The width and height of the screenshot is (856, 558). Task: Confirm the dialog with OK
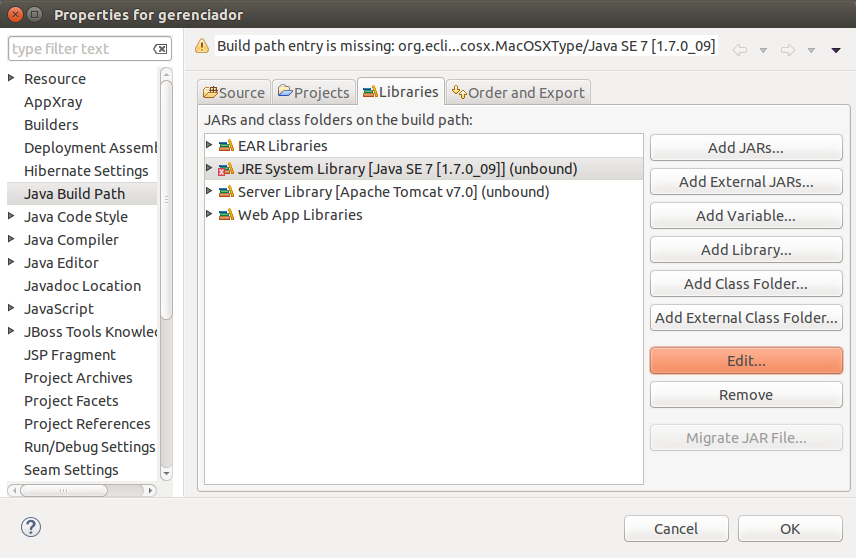click(x=790, y=529)
